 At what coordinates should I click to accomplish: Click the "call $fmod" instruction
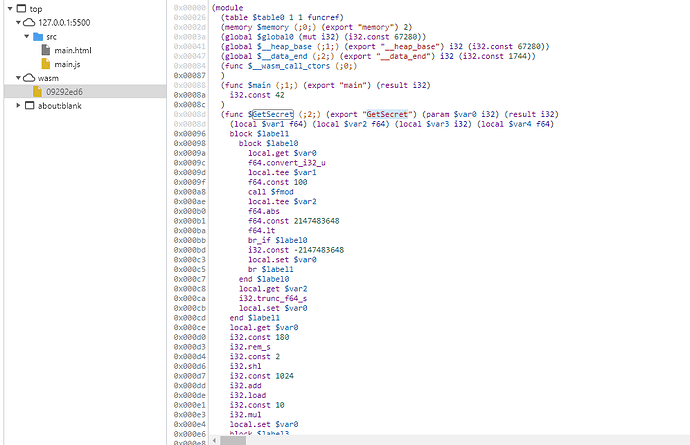271,191
